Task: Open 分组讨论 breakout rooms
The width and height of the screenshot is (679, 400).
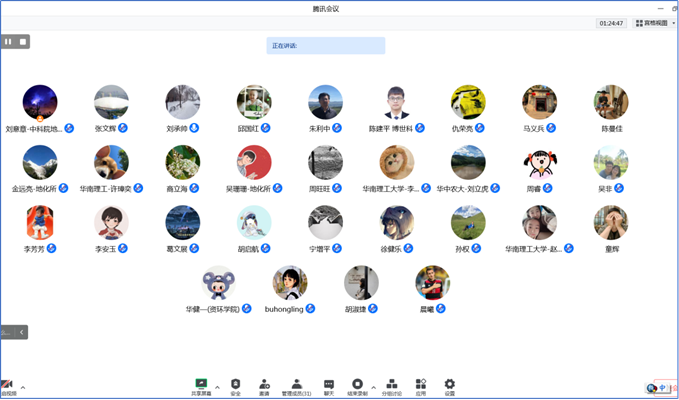Action: tap(391, 385)
